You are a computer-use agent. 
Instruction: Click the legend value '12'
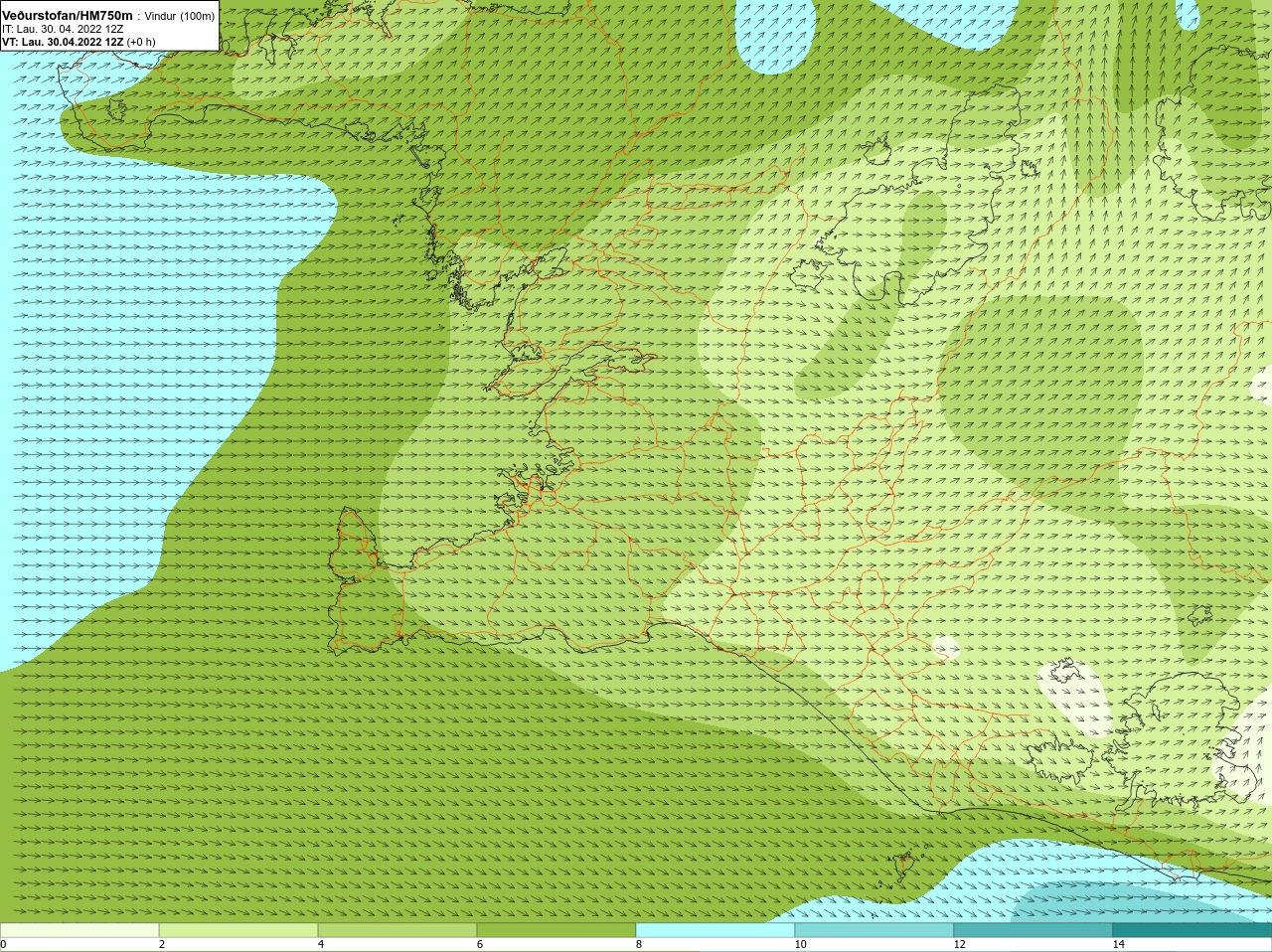pyautogui.click(x=960, y=944)
